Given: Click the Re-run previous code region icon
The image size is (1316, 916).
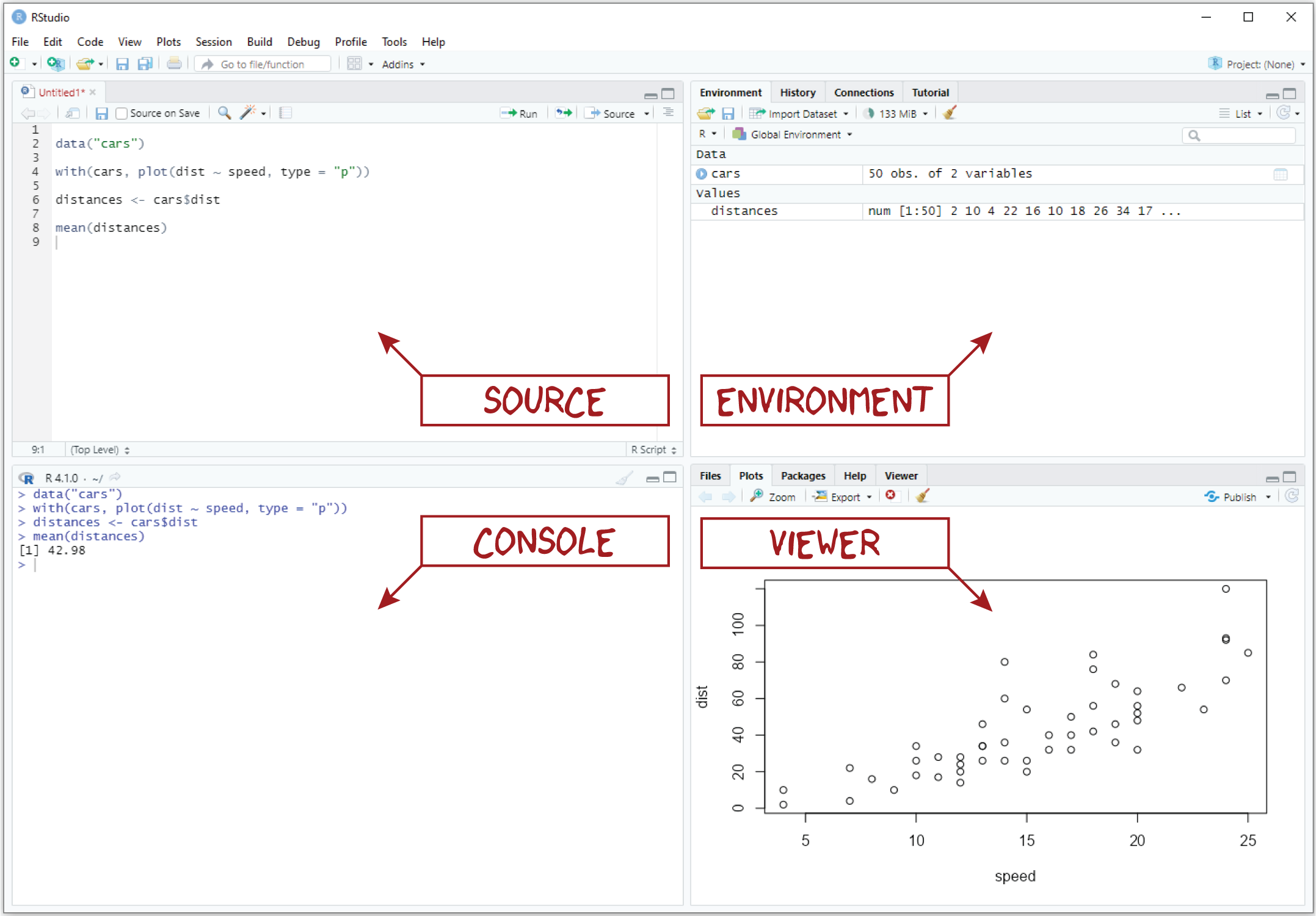Looking at the screenshot, I should tap(564, 113).
